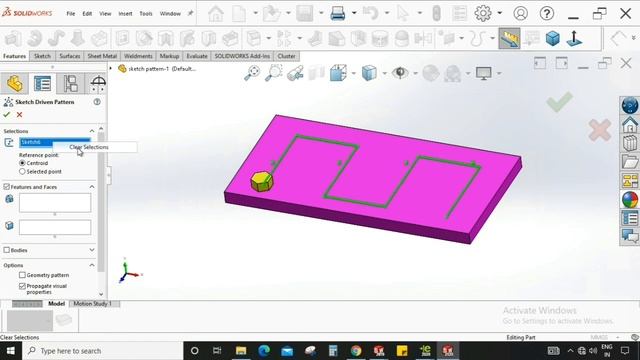Collapse the Options section chevron
640x360 pixels.
[x=92, y=265]
